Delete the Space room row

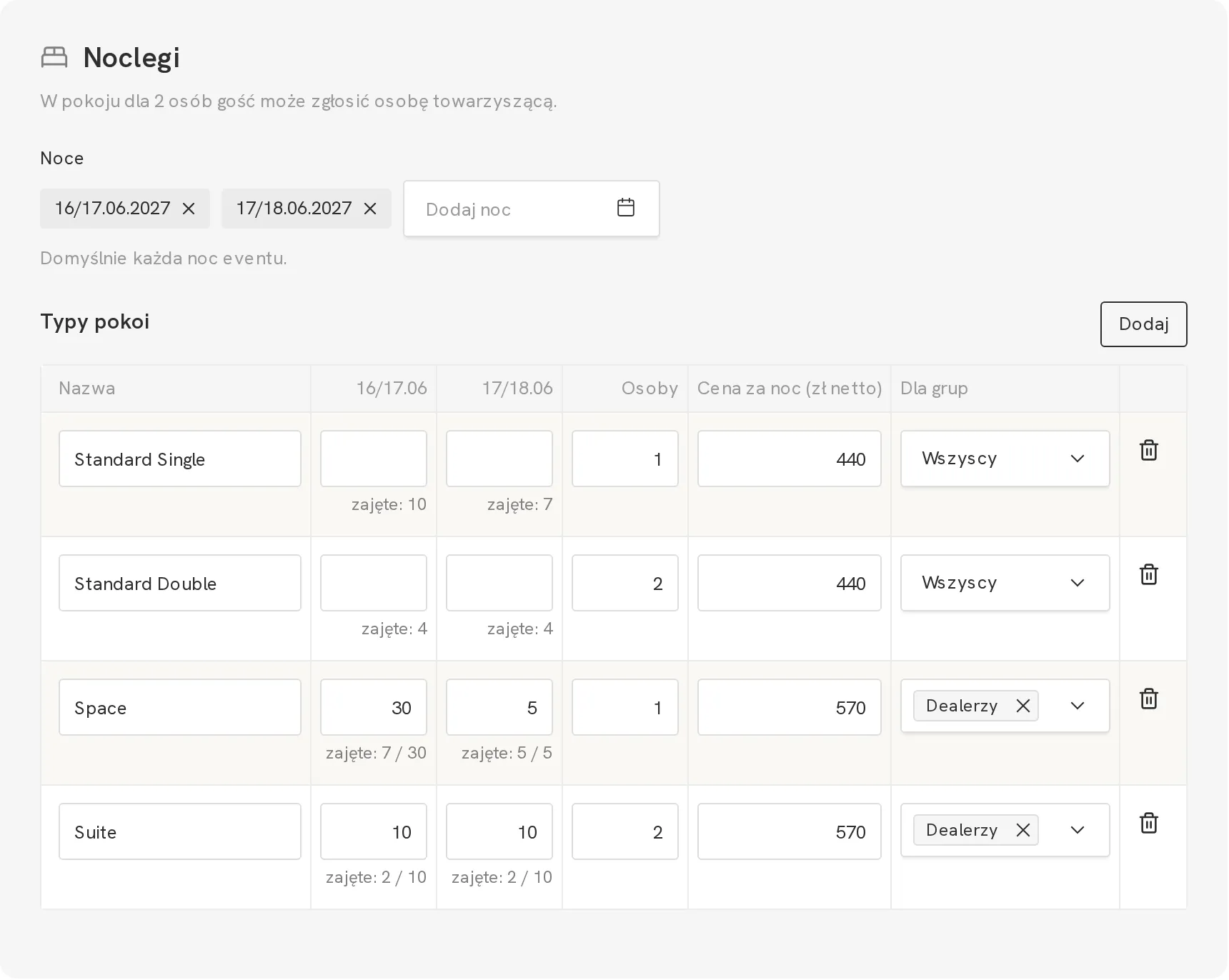tap(1149, 699)
